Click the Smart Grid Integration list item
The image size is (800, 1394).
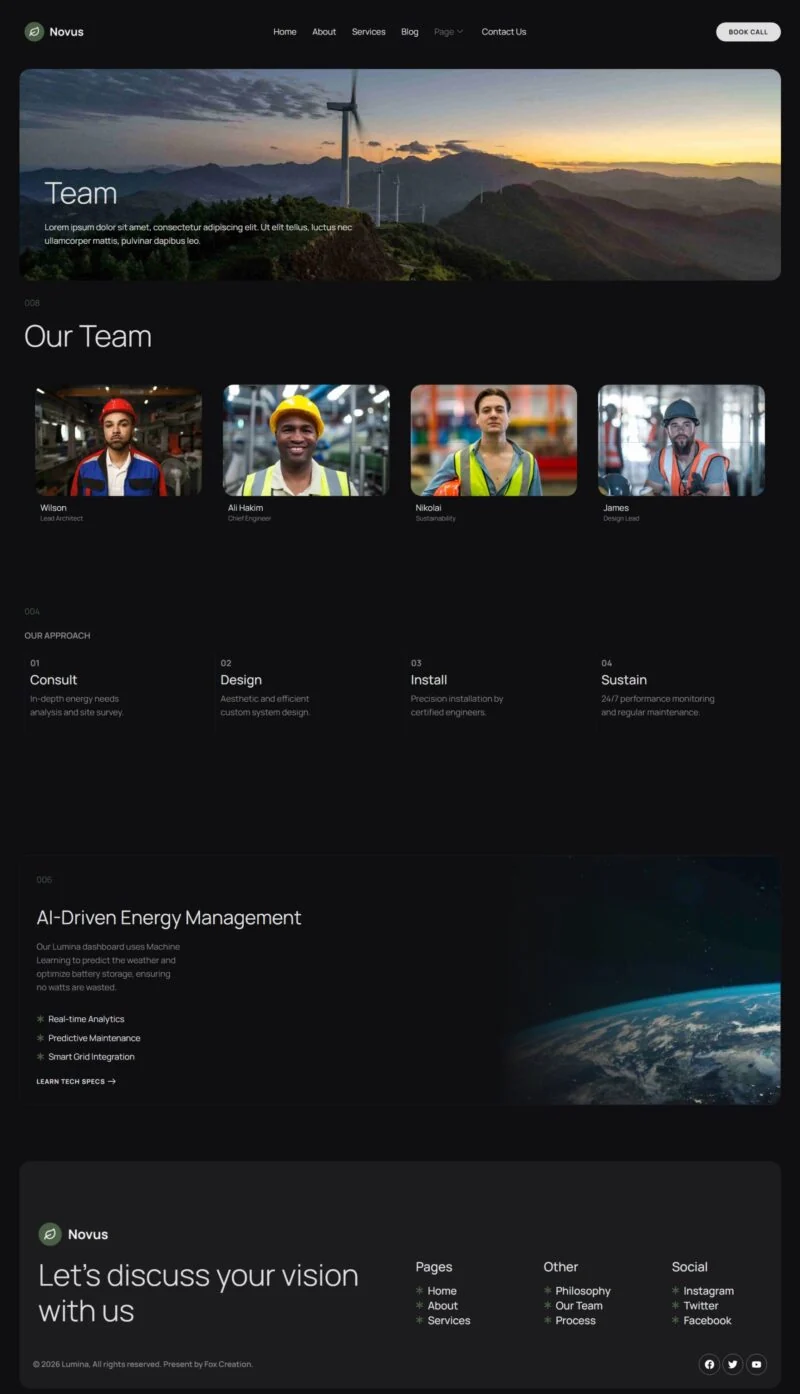click(x=91, y=1057)
